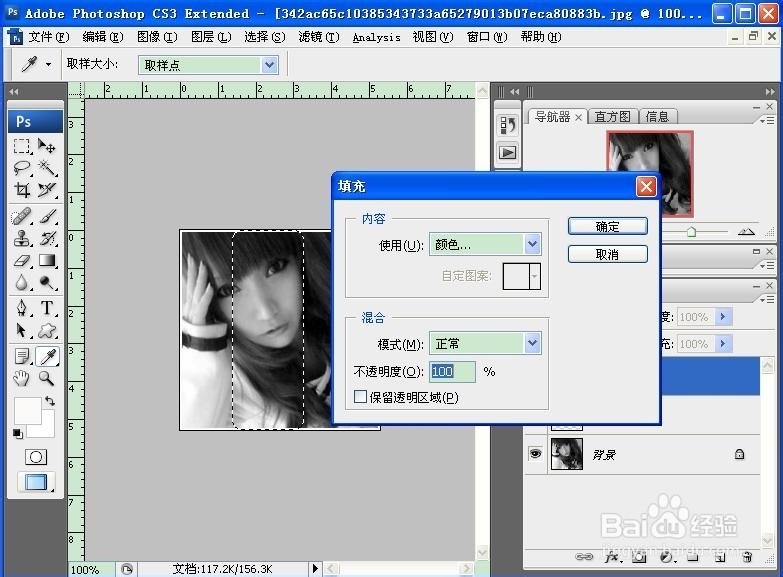Expand the layer fill slider arrow
The height and width of the screenshot is (577, 783).
tap(723, 344)
